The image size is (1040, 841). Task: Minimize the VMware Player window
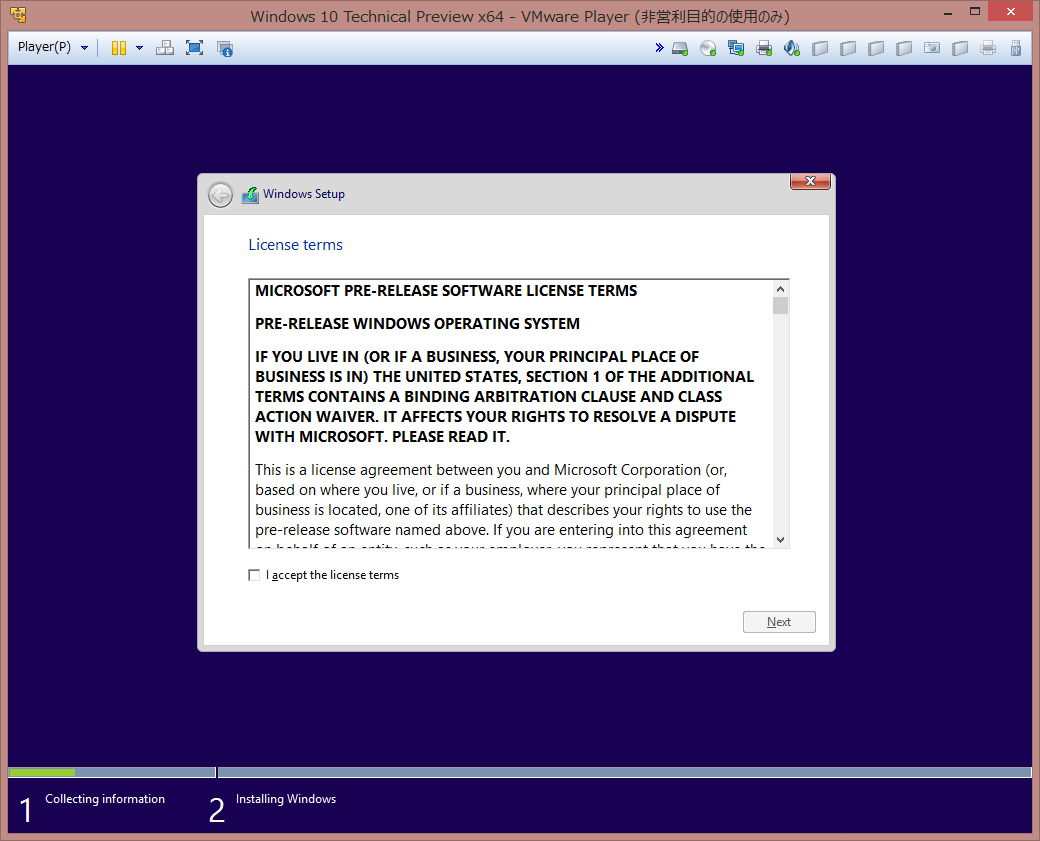coord(948,13)
